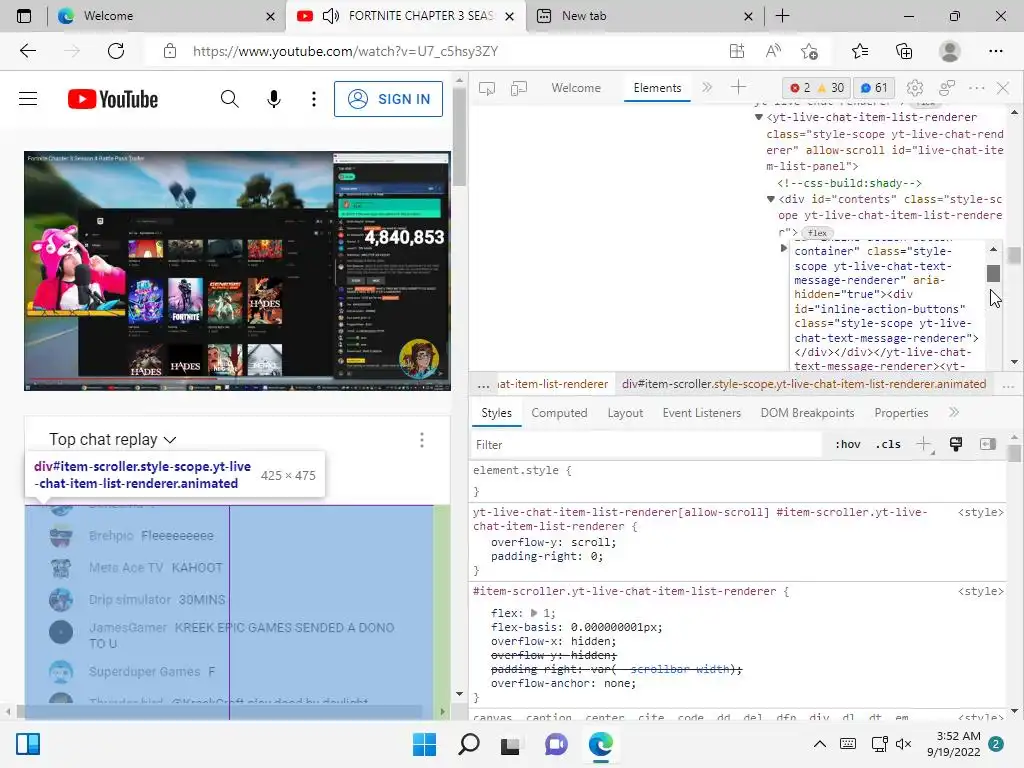Open the Layout pane tab
This screenshot has height=768, width=1024.
click(625, 413)
